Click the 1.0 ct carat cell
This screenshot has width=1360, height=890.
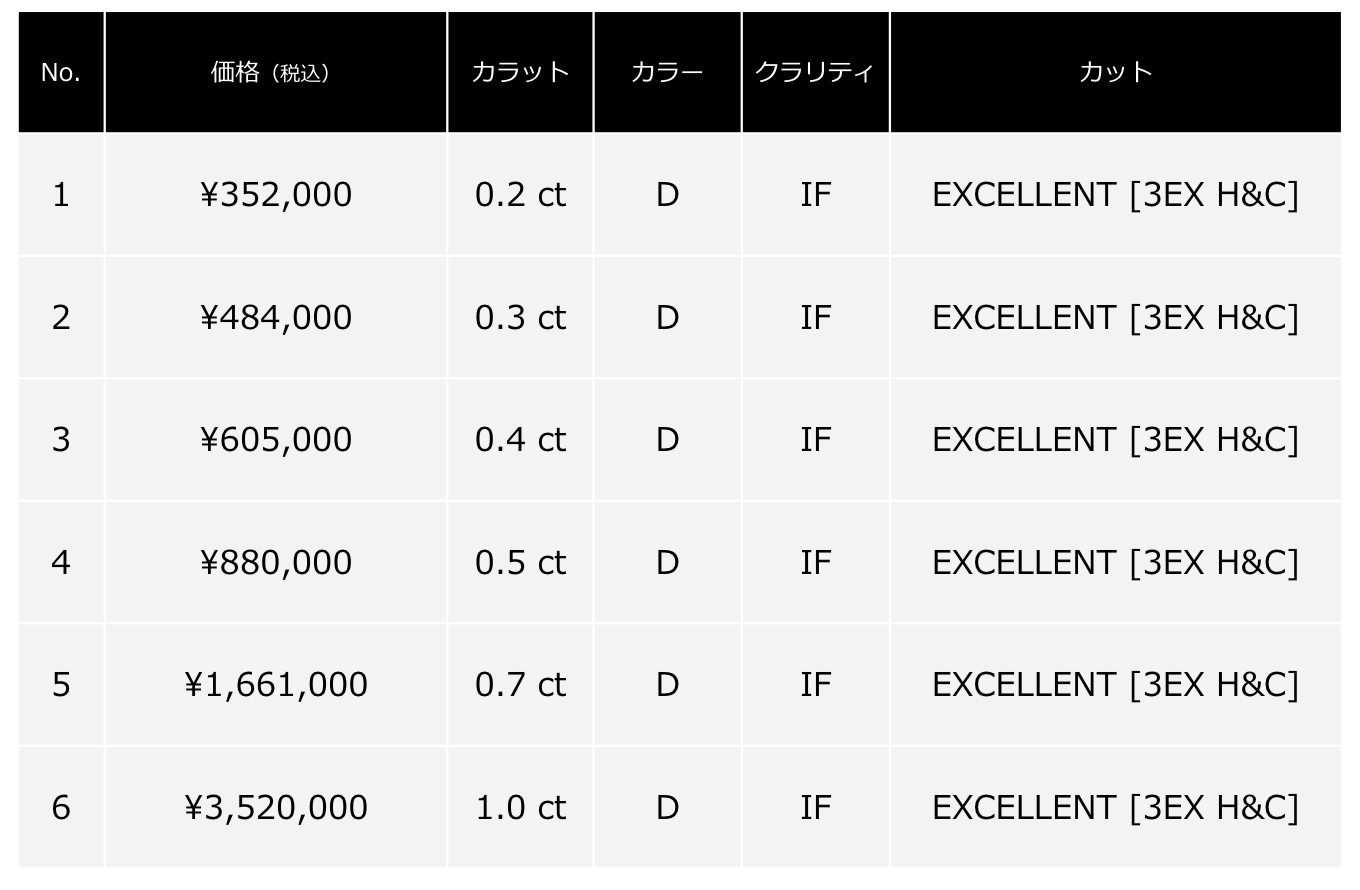tap(520, 808)
